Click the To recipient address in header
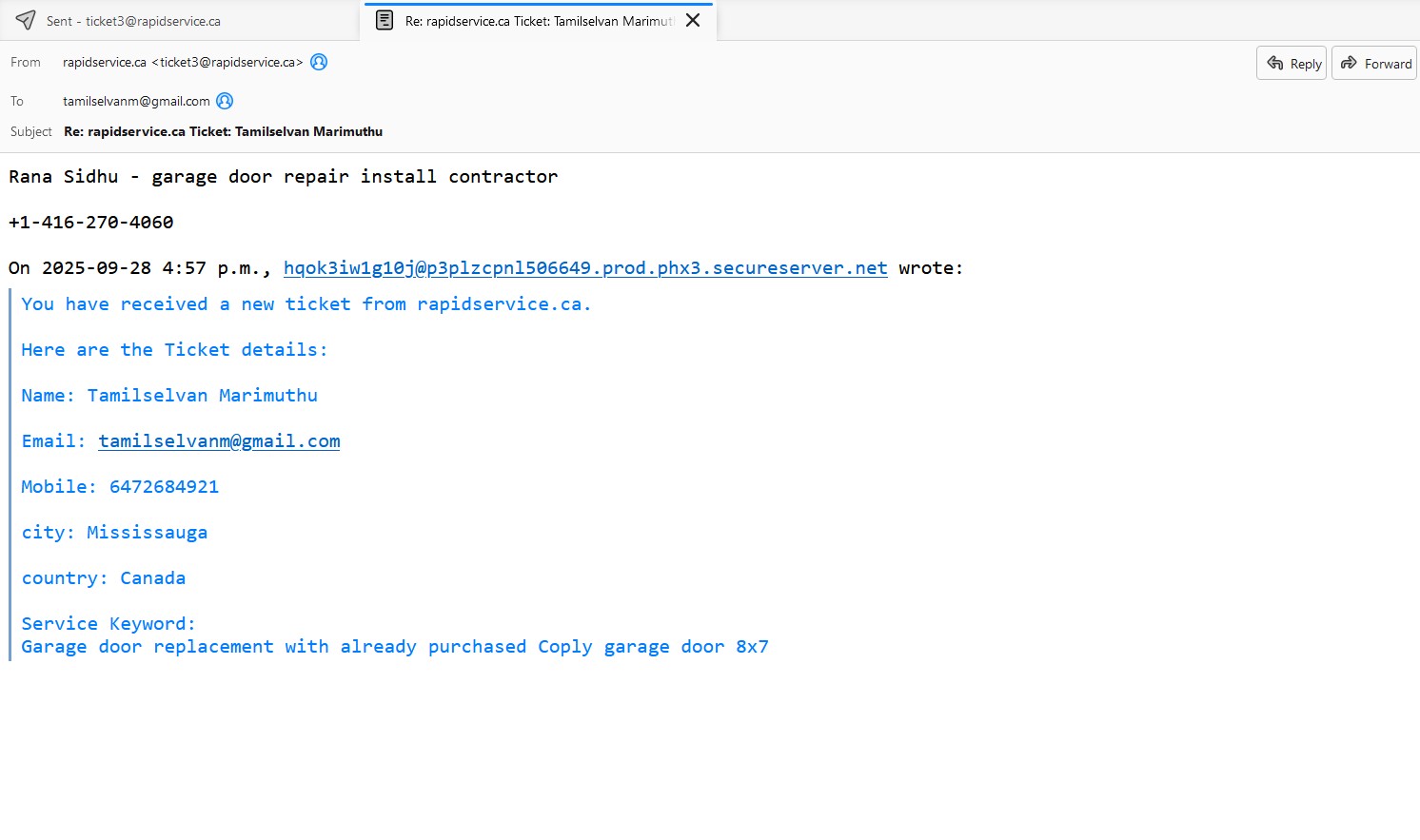1420x840 pixels. pyautogui.click(x=136, y=101)
